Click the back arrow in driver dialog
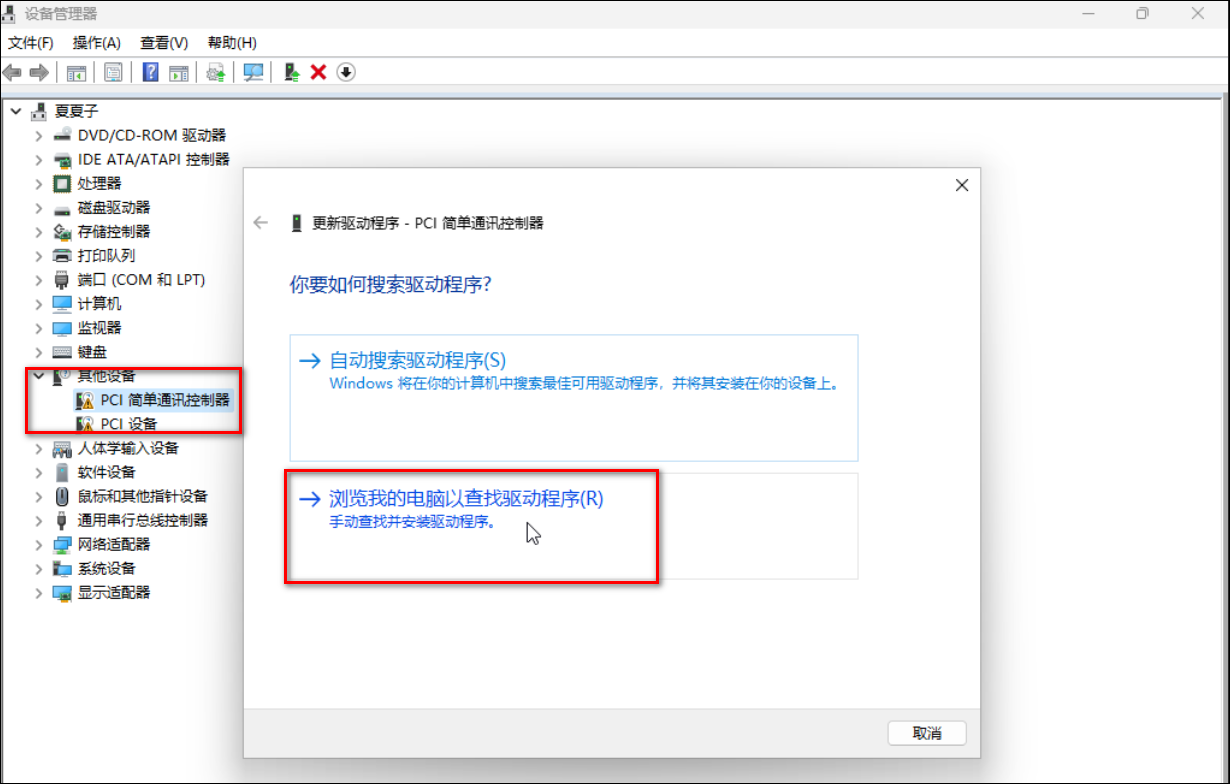Image resolution: width=1230 pixels, height=784 pixels. point(261,223)
